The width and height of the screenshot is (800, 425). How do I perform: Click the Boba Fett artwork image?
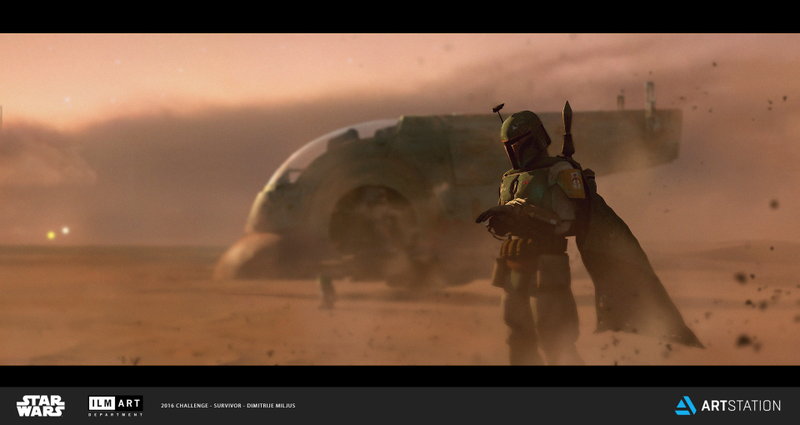coord(400,199)
